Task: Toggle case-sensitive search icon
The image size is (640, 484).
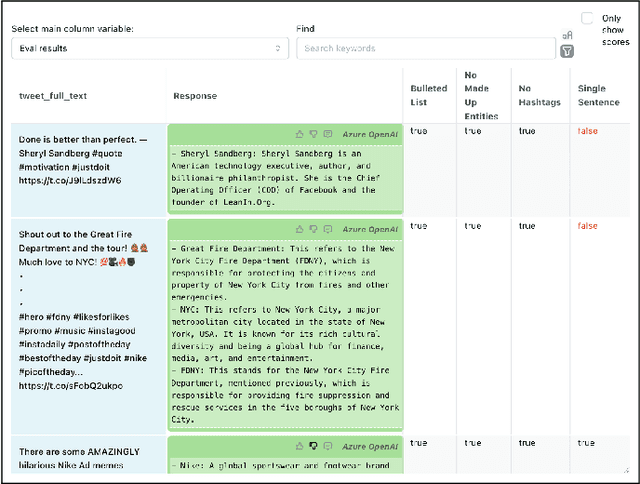Action: 567,35
